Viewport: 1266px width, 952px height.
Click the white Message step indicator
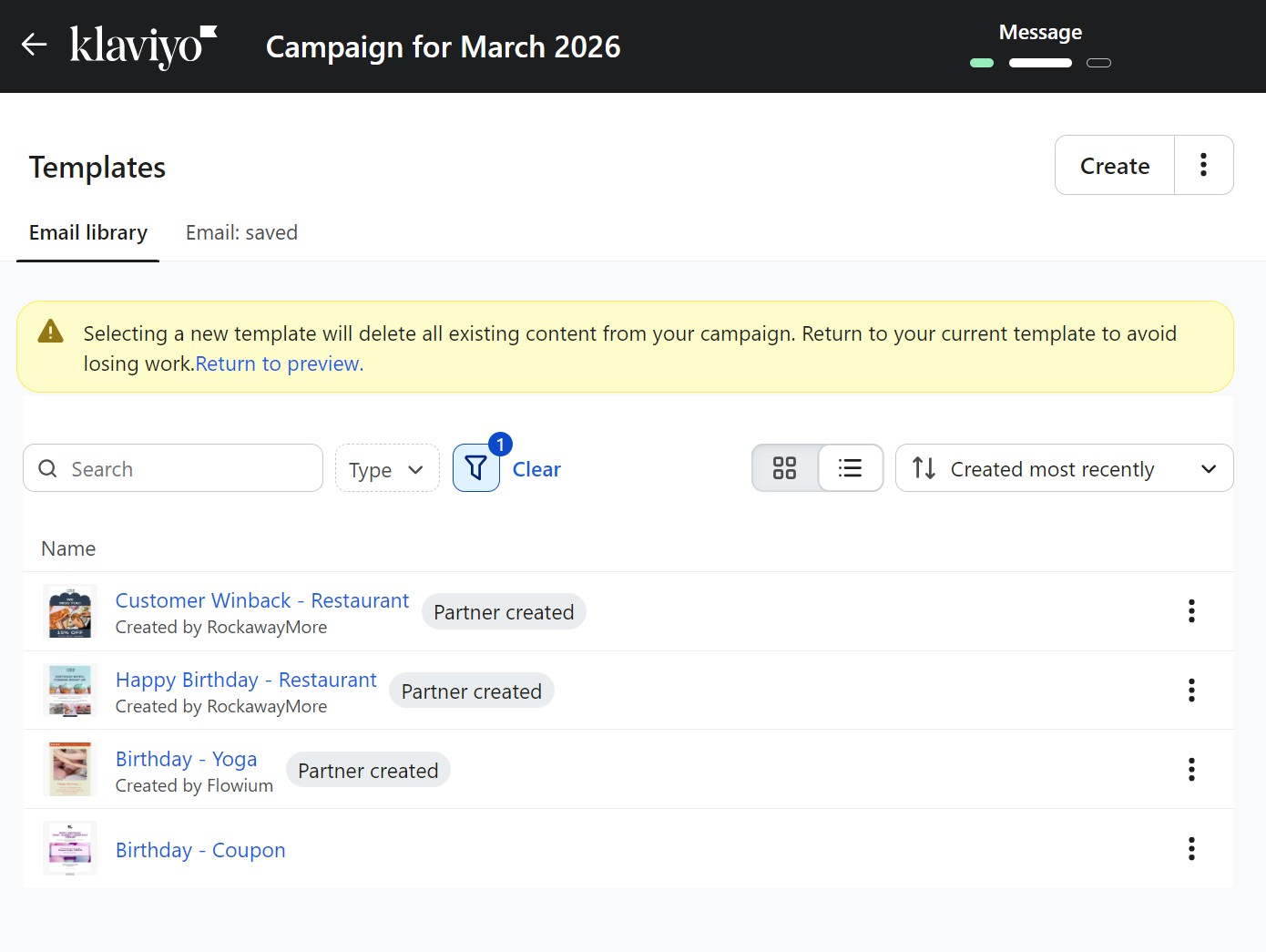click(1040, 63)
